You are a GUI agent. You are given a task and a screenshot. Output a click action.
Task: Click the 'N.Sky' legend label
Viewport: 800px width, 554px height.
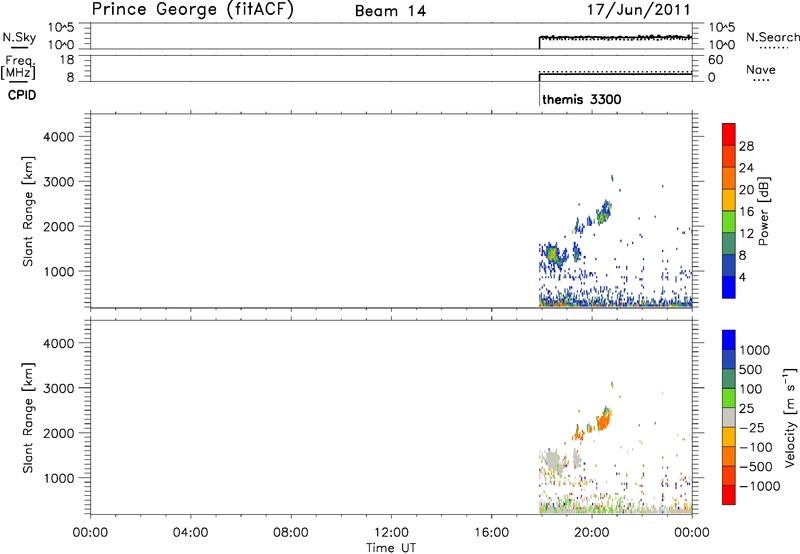(x=19, y=37)
